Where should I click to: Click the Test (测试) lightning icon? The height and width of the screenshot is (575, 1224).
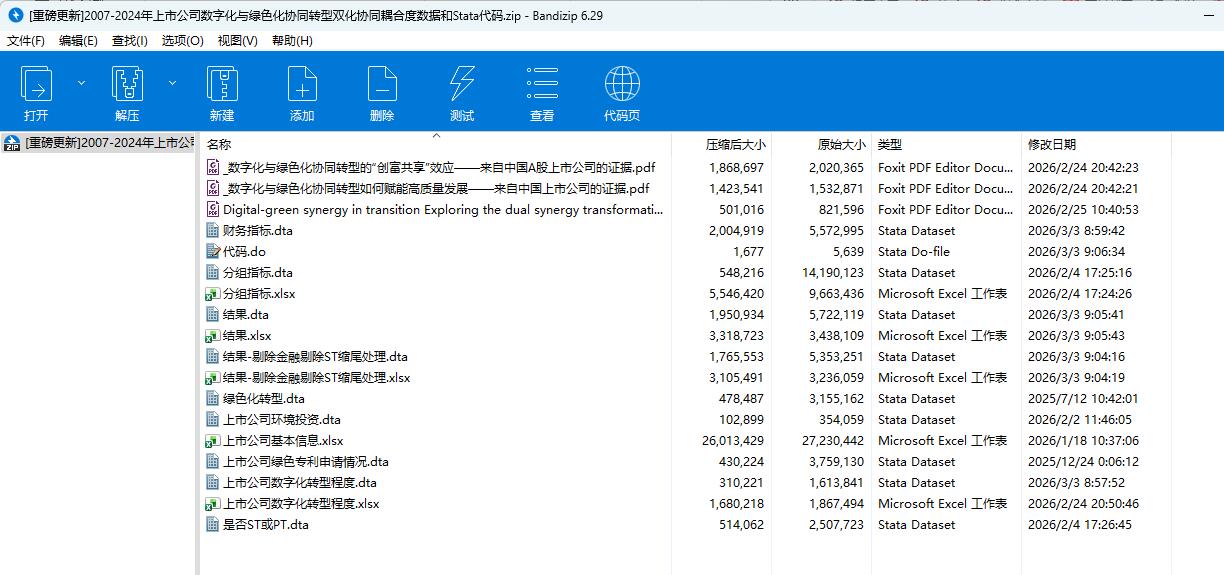coord(462,83)
